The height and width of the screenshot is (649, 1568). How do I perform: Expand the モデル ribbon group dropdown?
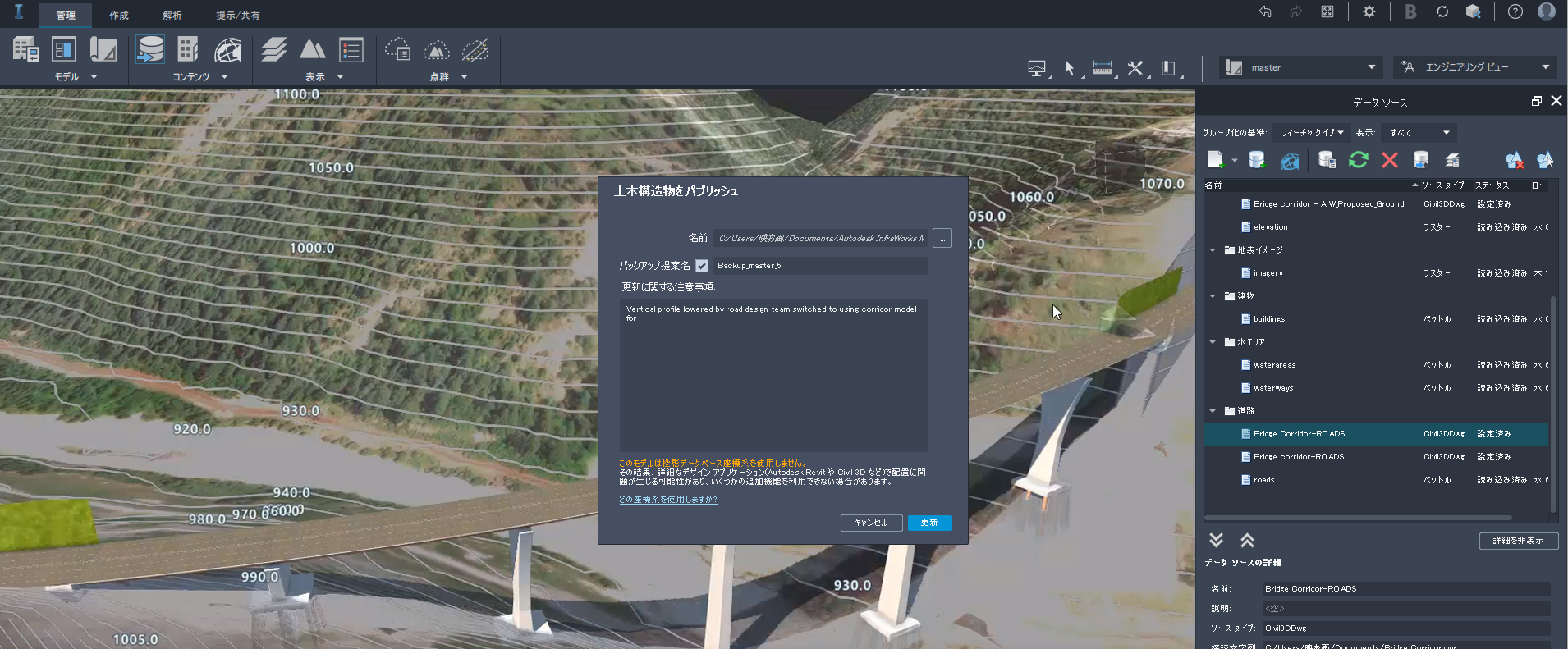(94, 77)
